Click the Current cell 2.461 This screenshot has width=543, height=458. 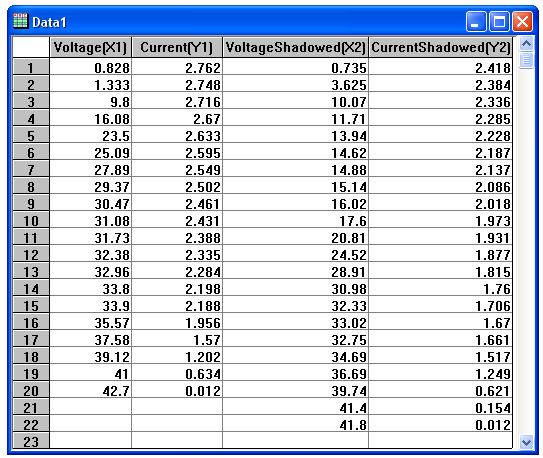tap(177, 203)
